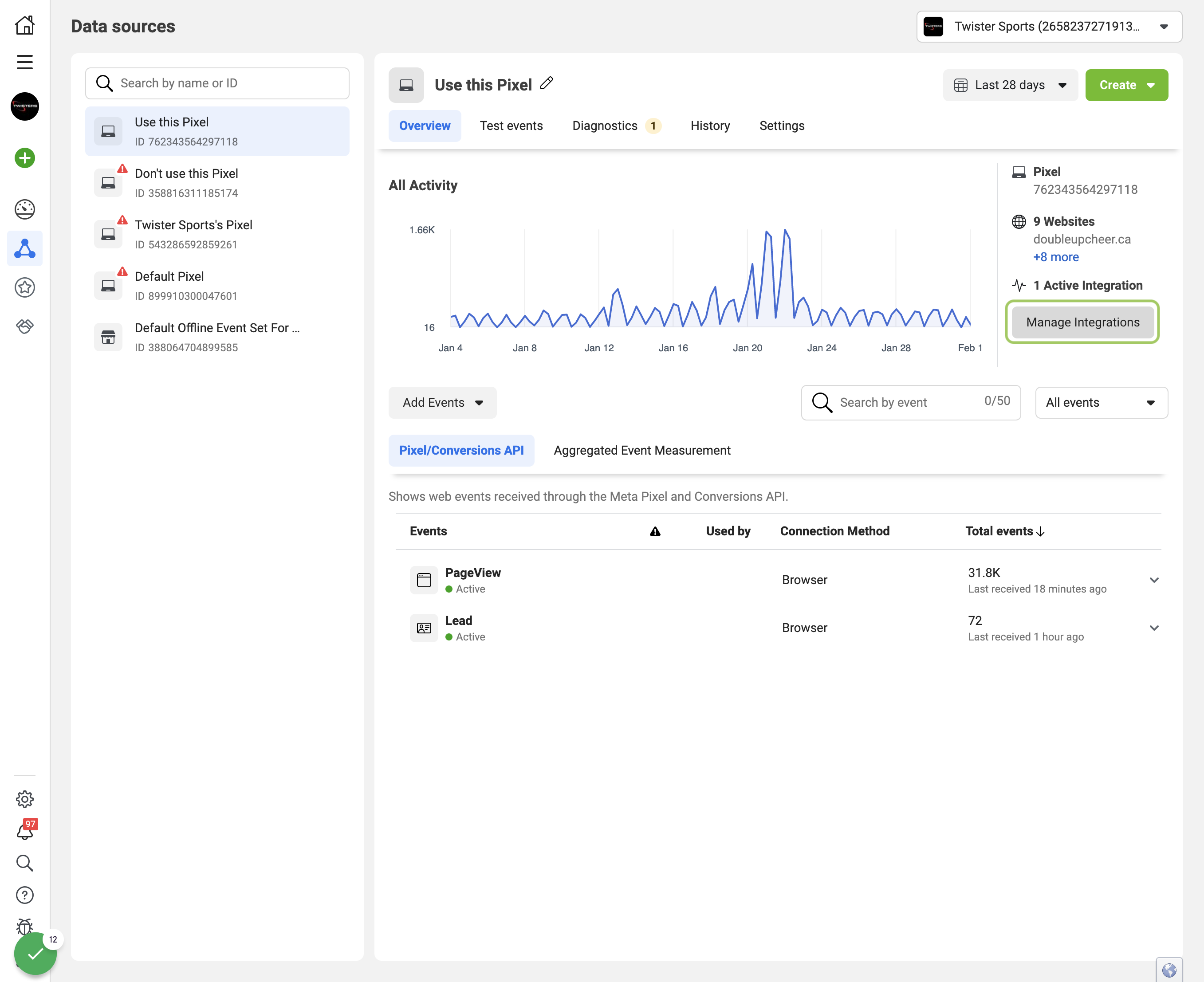Open the settings gear in sidebar
The width and height of the screenshot is (1204, 982).
pyautogui.click(x=24, y=799)
